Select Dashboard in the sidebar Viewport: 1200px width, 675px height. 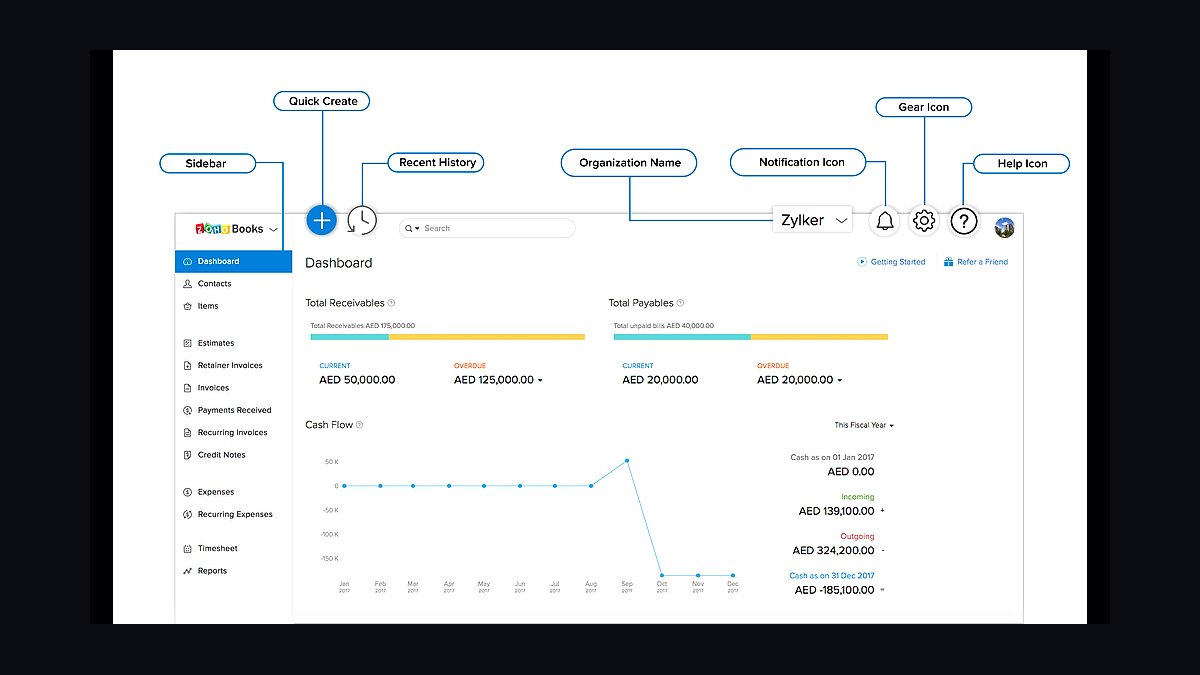(233, 261)
